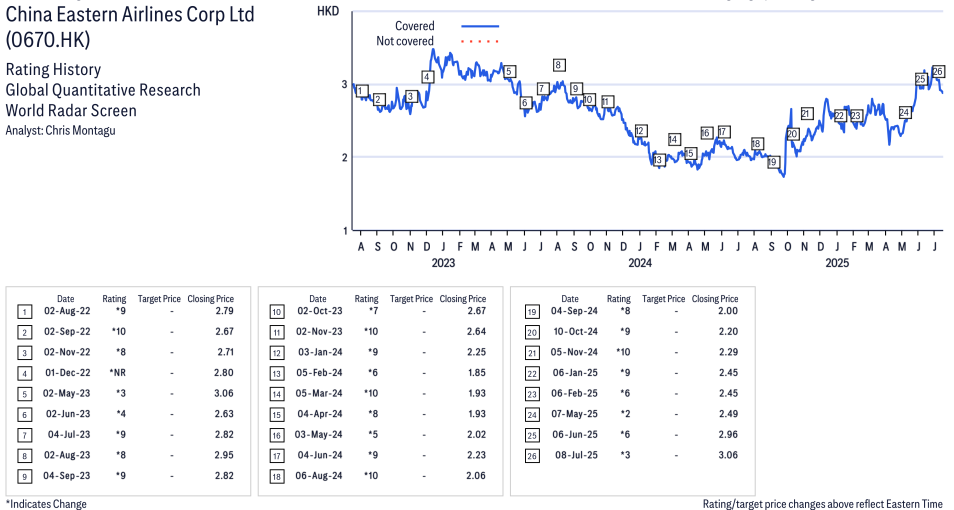Click chart marker 17 near June 2024

[723, 132]
